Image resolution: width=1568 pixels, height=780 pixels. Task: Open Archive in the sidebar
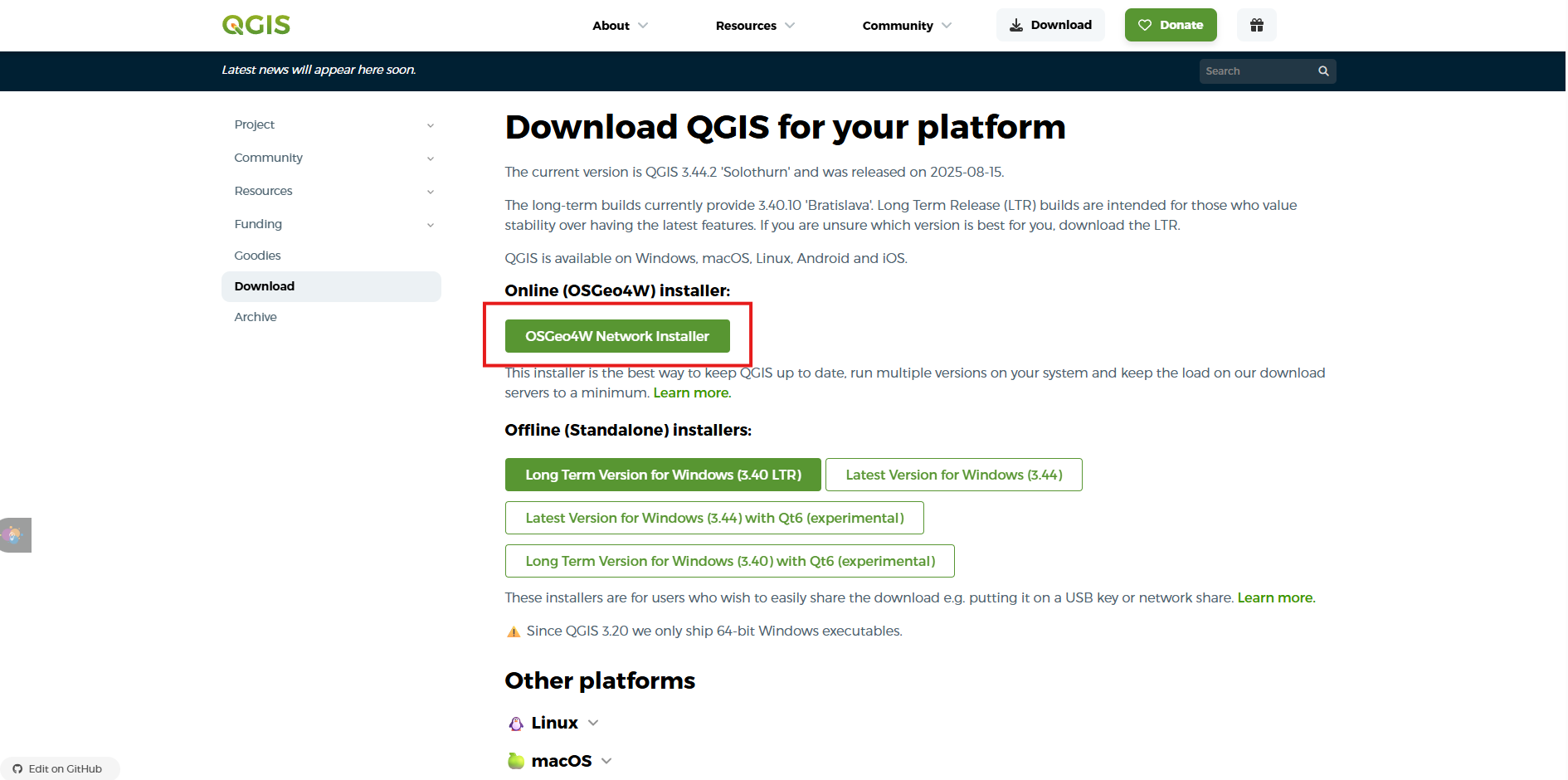[256, 317]
